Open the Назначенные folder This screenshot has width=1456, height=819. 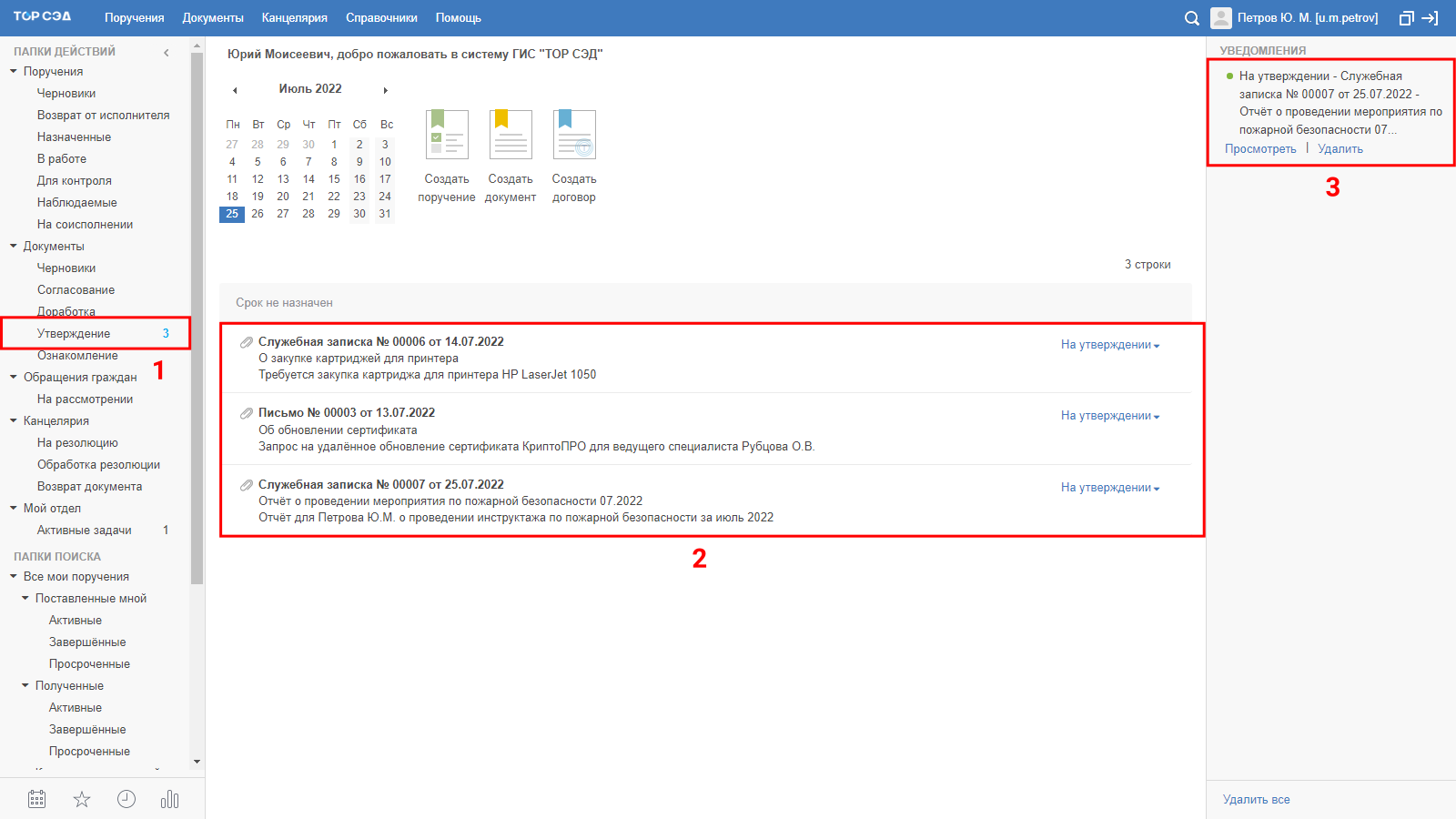(74, 137)
